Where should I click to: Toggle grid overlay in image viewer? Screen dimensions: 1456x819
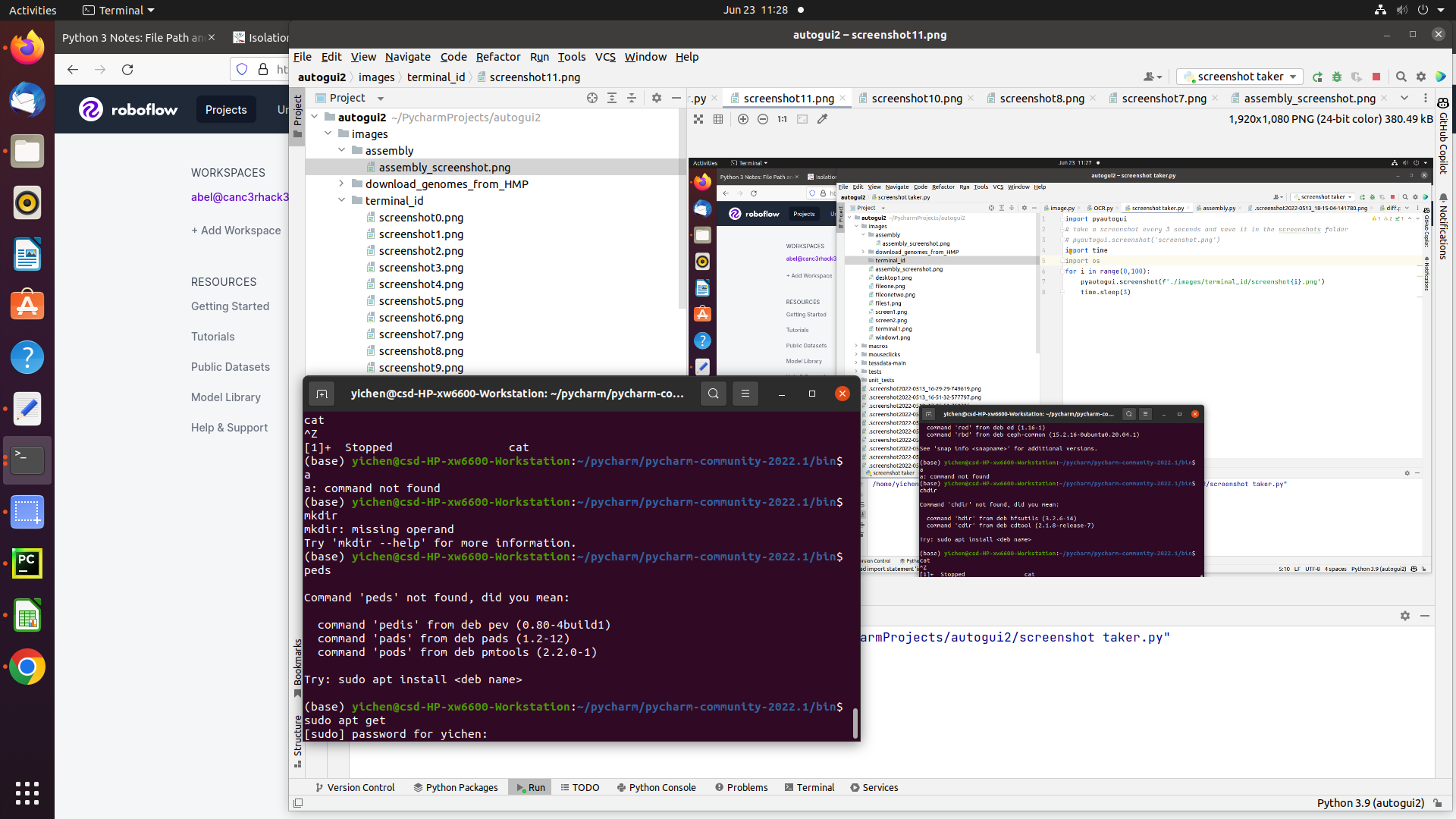(x=718, y=119)
